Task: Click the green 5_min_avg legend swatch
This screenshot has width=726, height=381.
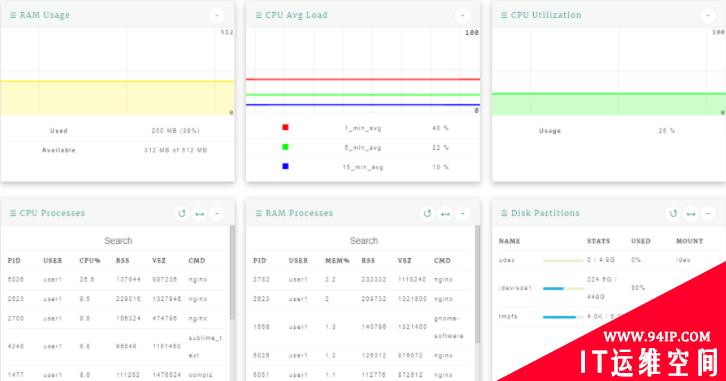Action: click(x=285, y=147)
